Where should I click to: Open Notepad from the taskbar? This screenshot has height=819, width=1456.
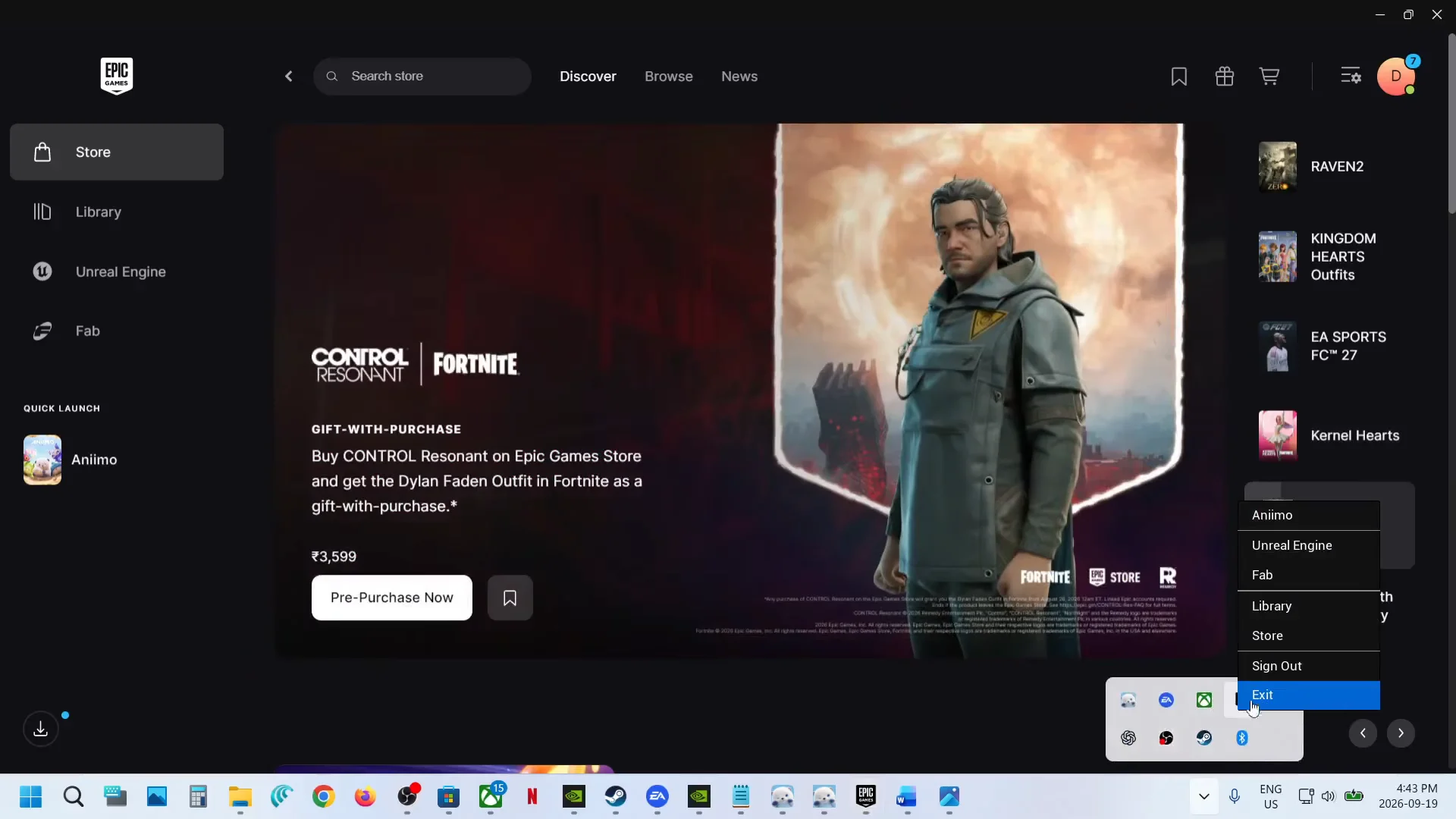(x=741, y=796)
